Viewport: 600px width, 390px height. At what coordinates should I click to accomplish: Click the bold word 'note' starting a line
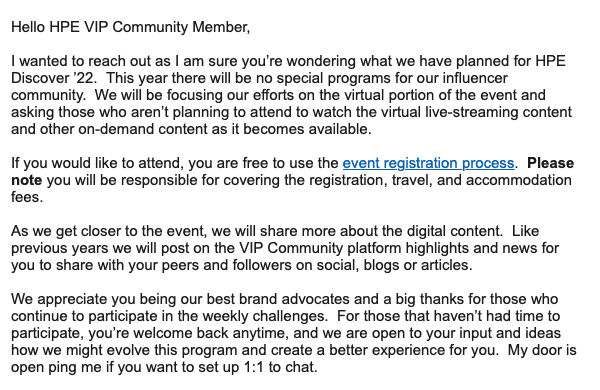click(26, 180)
